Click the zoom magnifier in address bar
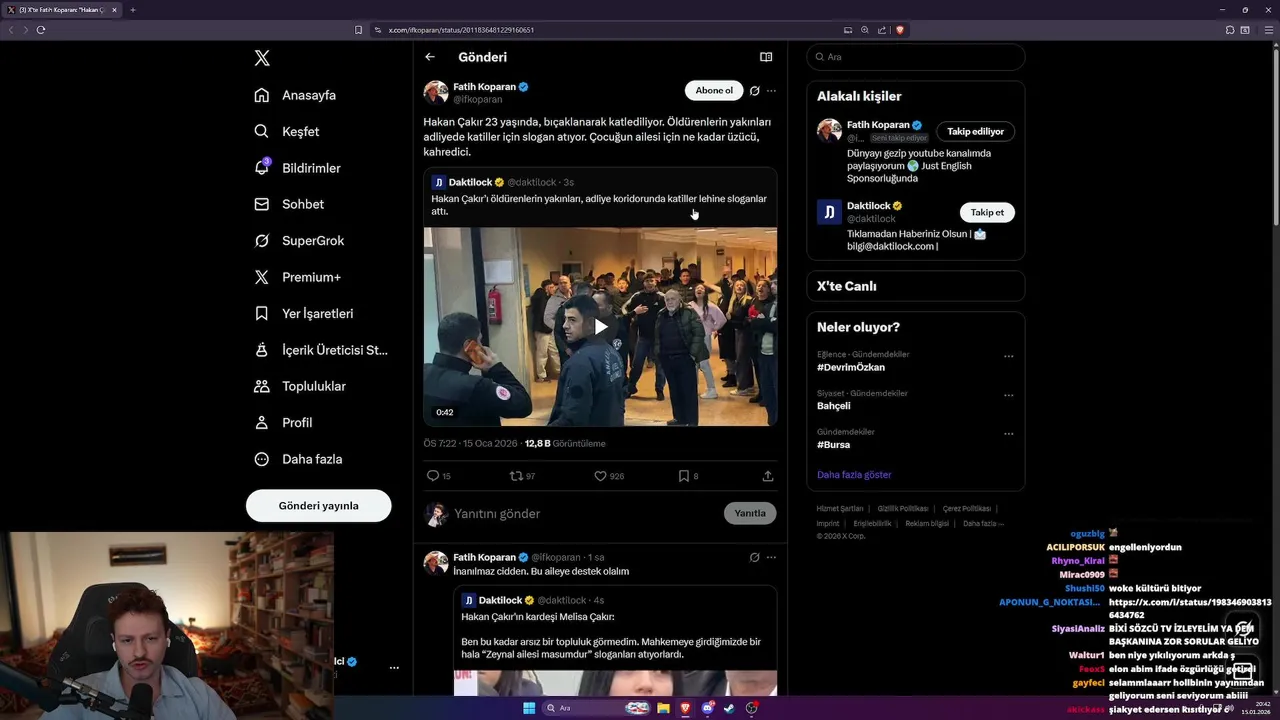1280x720 pixels. click(865, 30)
